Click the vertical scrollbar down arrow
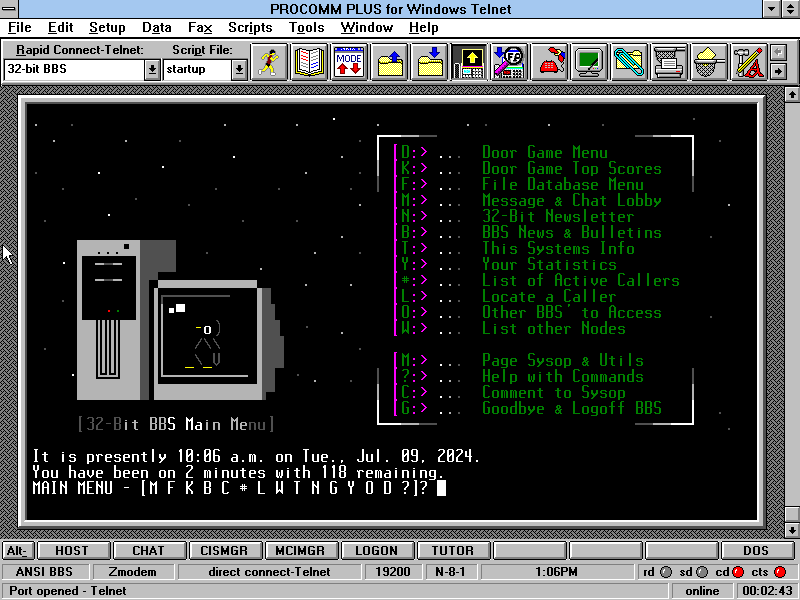 coord(792,530)
